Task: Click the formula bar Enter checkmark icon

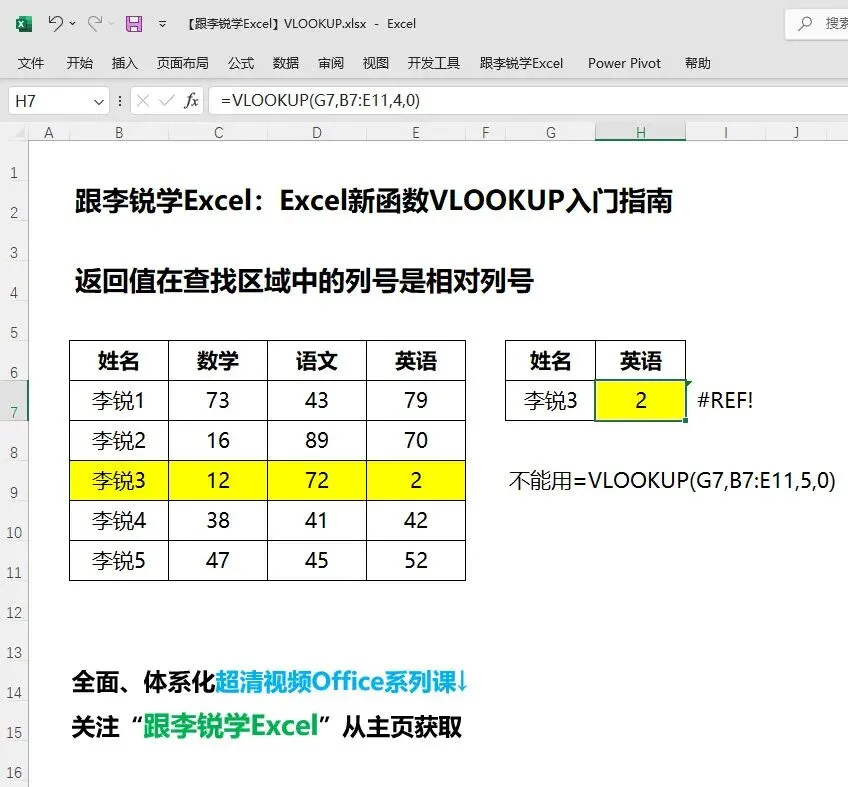Action: pyautogui.click(x=167, y=101)
